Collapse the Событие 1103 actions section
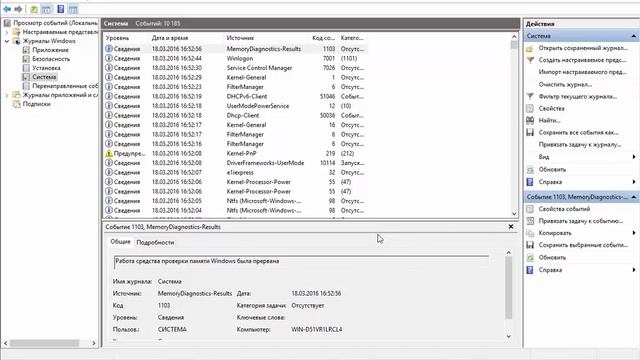Screen dimensions: 640x360 pyautogui.click(x=633, y=197)
